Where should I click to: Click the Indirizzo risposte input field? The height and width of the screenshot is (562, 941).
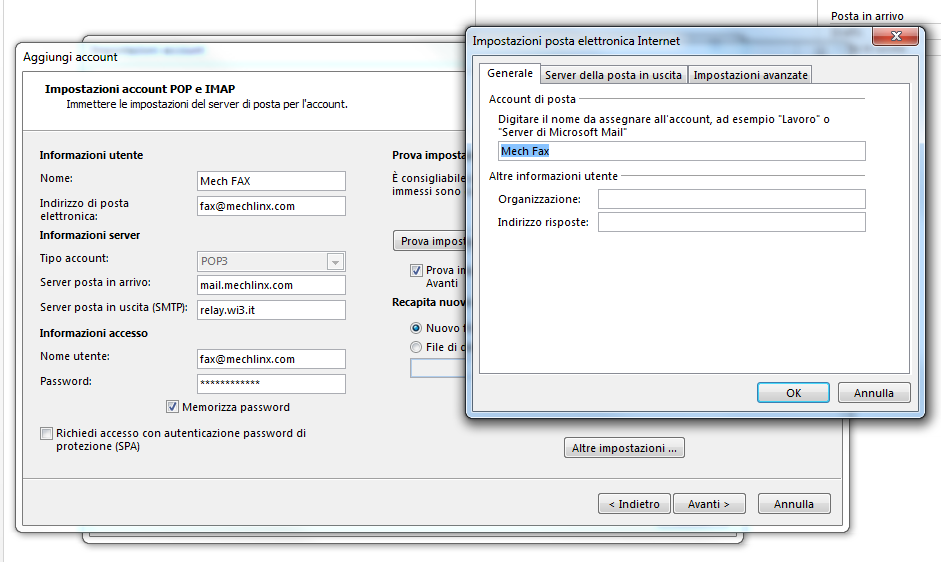(x=731, y=222)
